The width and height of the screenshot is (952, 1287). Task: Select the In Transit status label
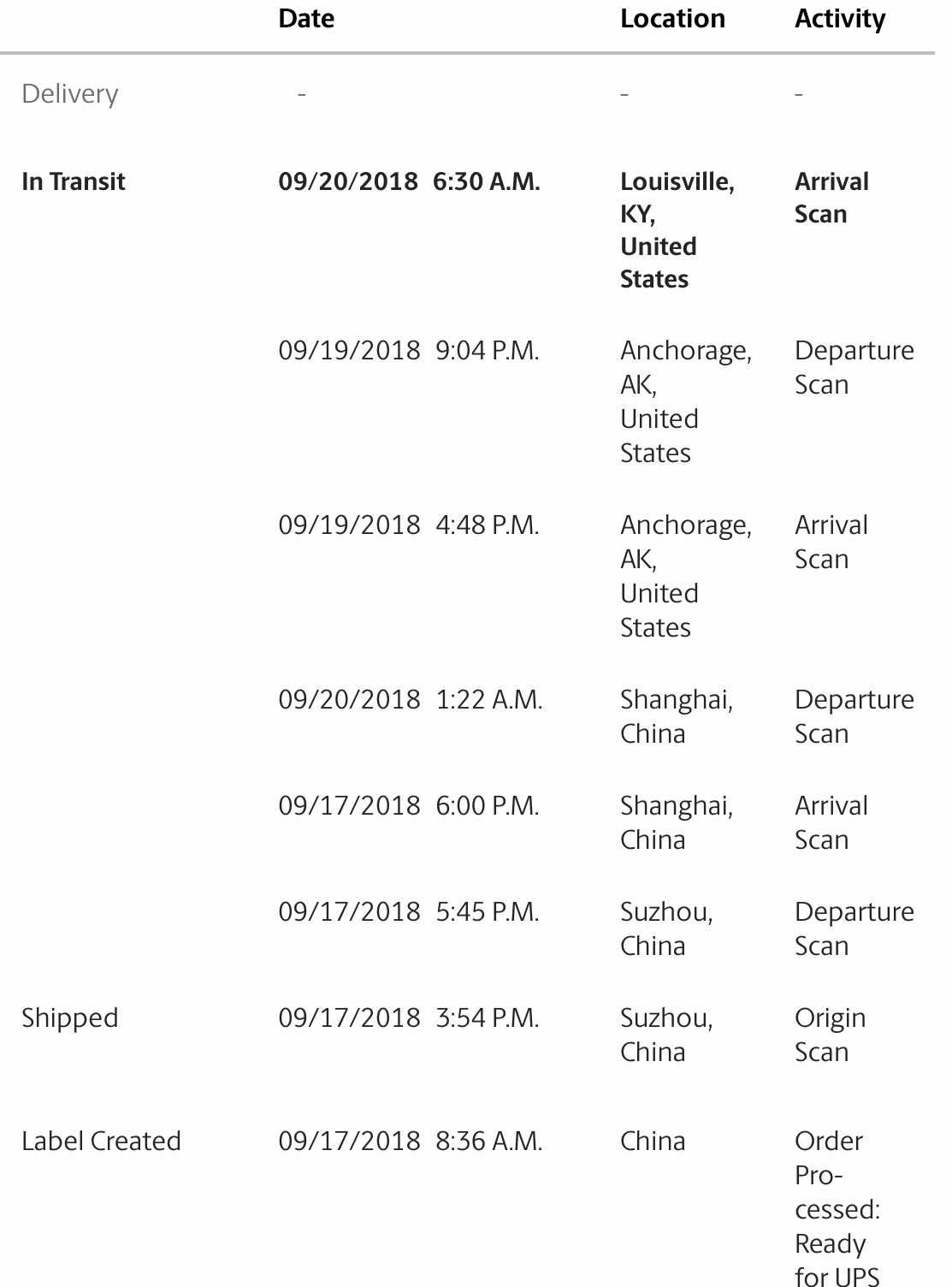(74, 181)
